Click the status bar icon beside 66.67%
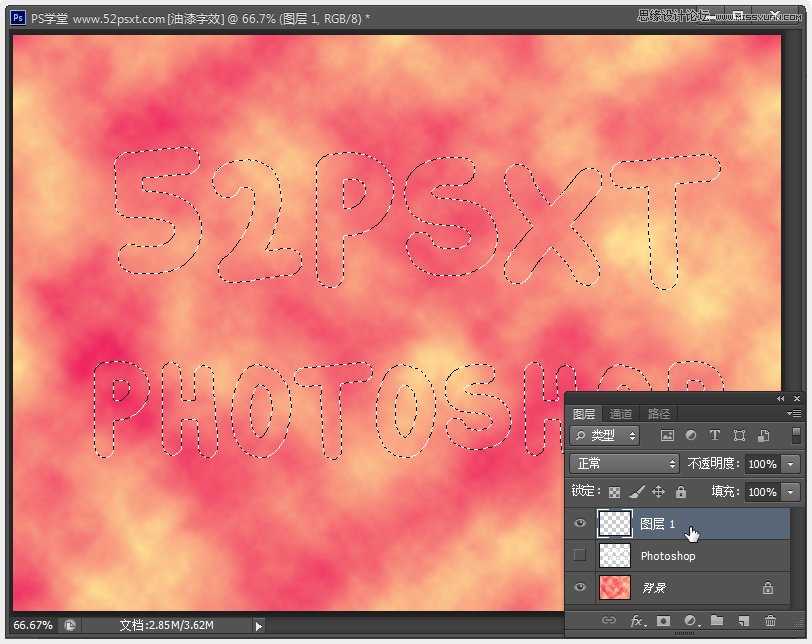This screenshot has height=644, width=812. pyautogui.click(x=70, y=625)
